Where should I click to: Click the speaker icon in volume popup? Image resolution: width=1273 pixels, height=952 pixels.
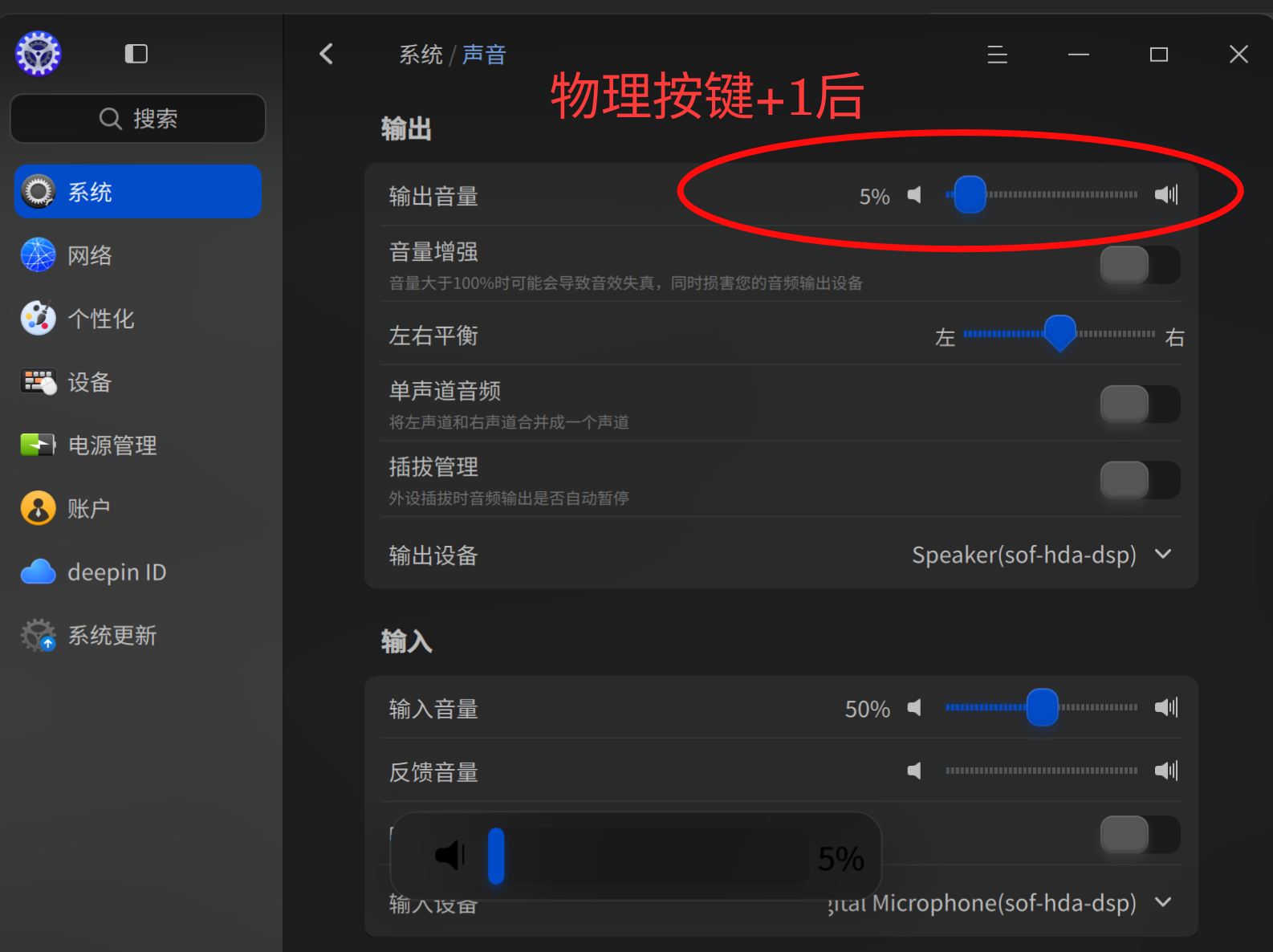449,856
